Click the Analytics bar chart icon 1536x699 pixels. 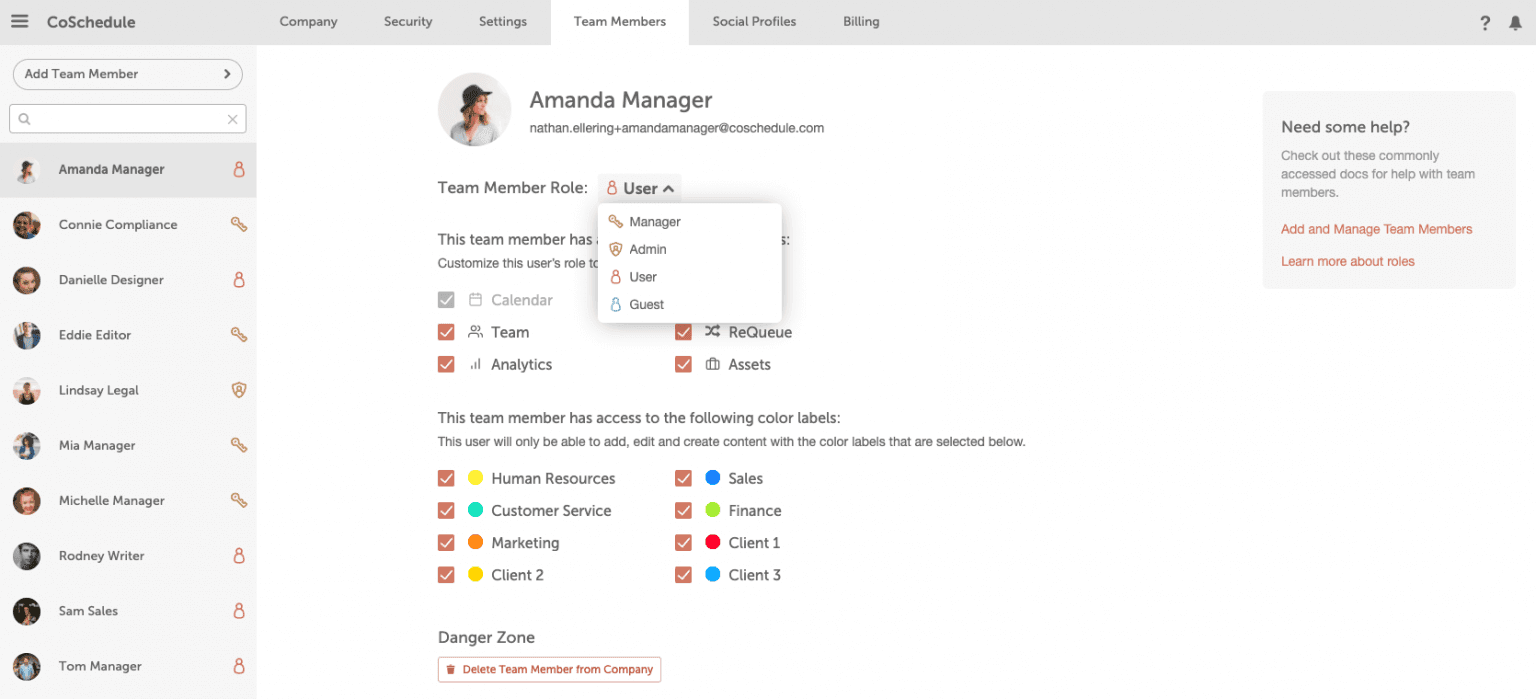point(475,364)
